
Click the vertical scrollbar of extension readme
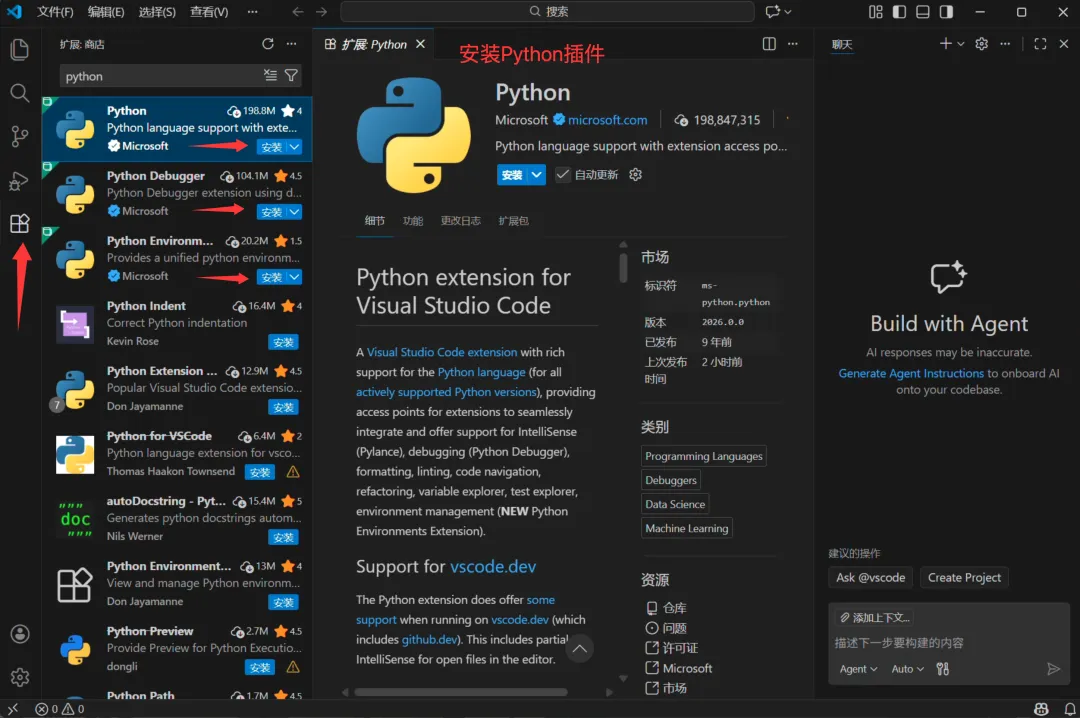(x=623, y=267)
